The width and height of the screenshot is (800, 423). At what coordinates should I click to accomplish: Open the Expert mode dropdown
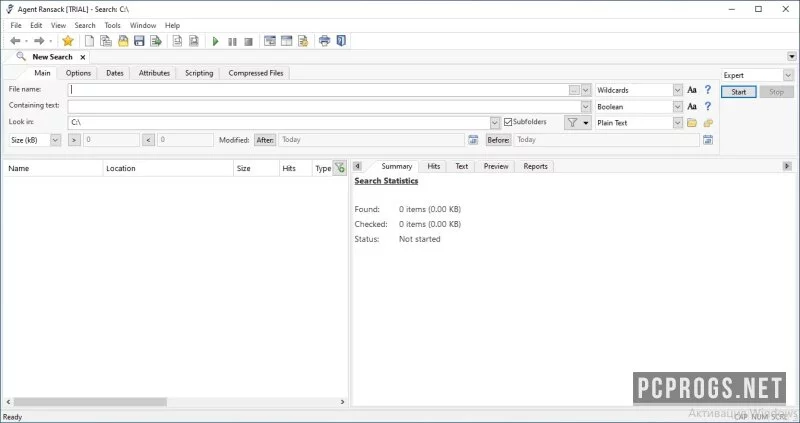(x=788, y=76)
